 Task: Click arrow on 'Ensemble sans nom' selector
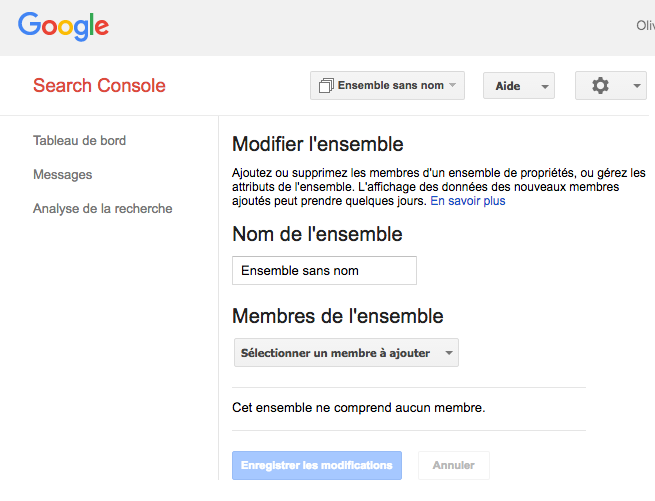(453, 86)
